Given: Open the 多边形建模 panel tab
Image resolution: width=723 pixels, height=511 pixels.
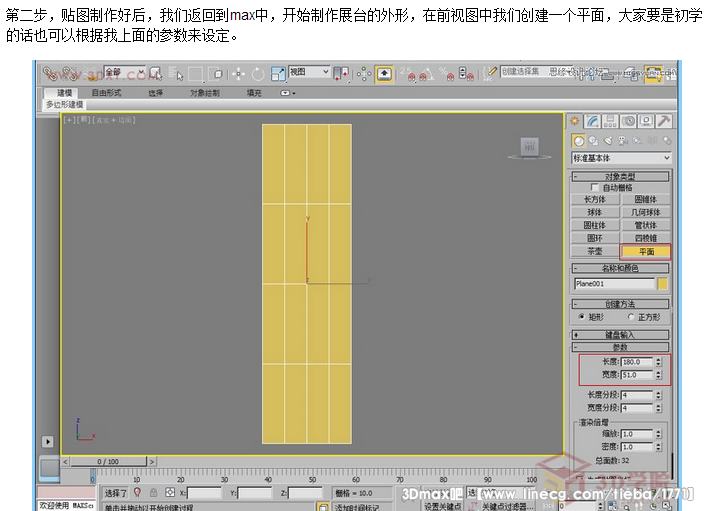Looking at the screenshot, I should (x=65, y=105).
